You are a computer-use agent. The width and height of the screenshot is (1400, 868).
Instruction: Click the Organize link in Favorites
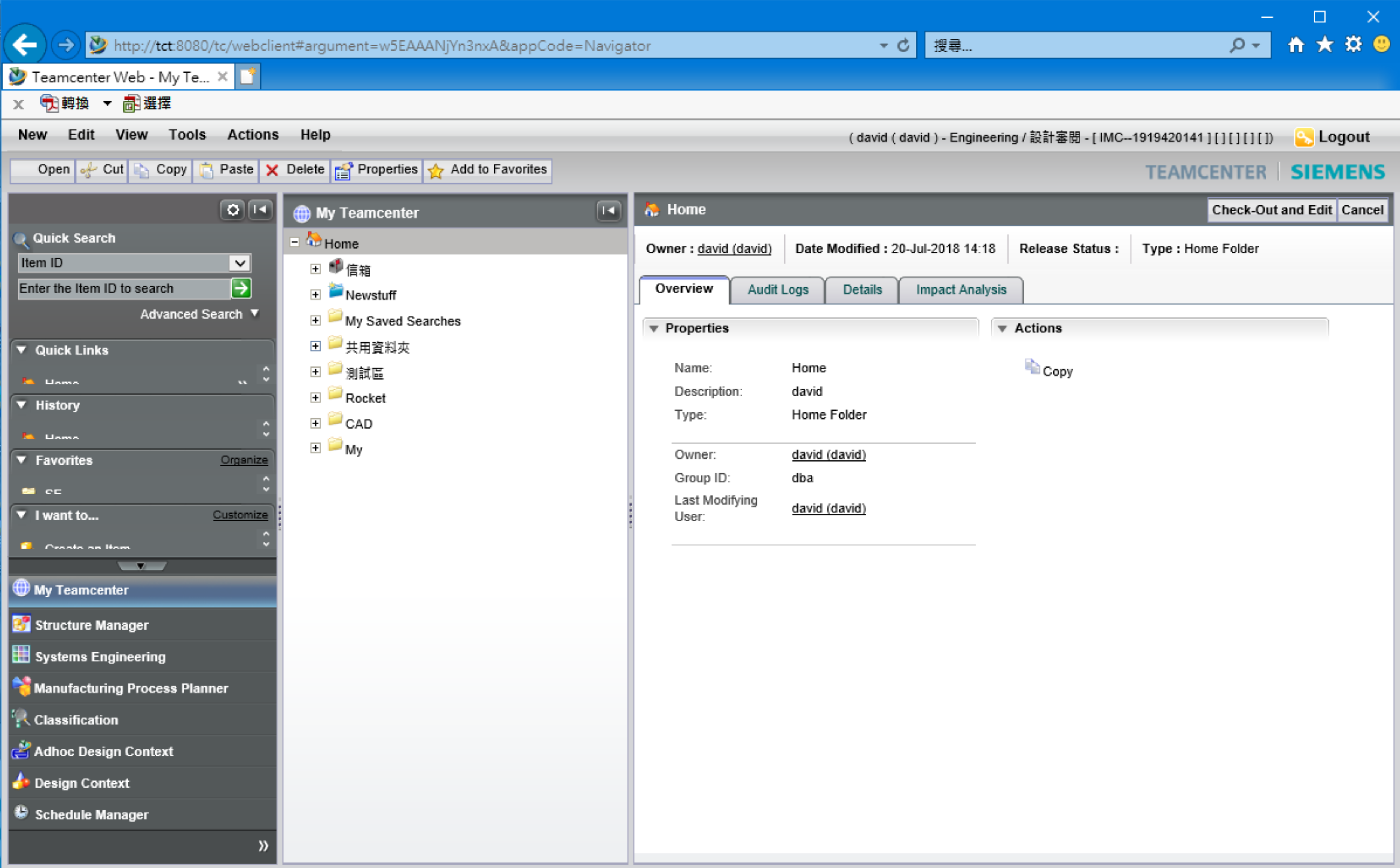point(244,460)
